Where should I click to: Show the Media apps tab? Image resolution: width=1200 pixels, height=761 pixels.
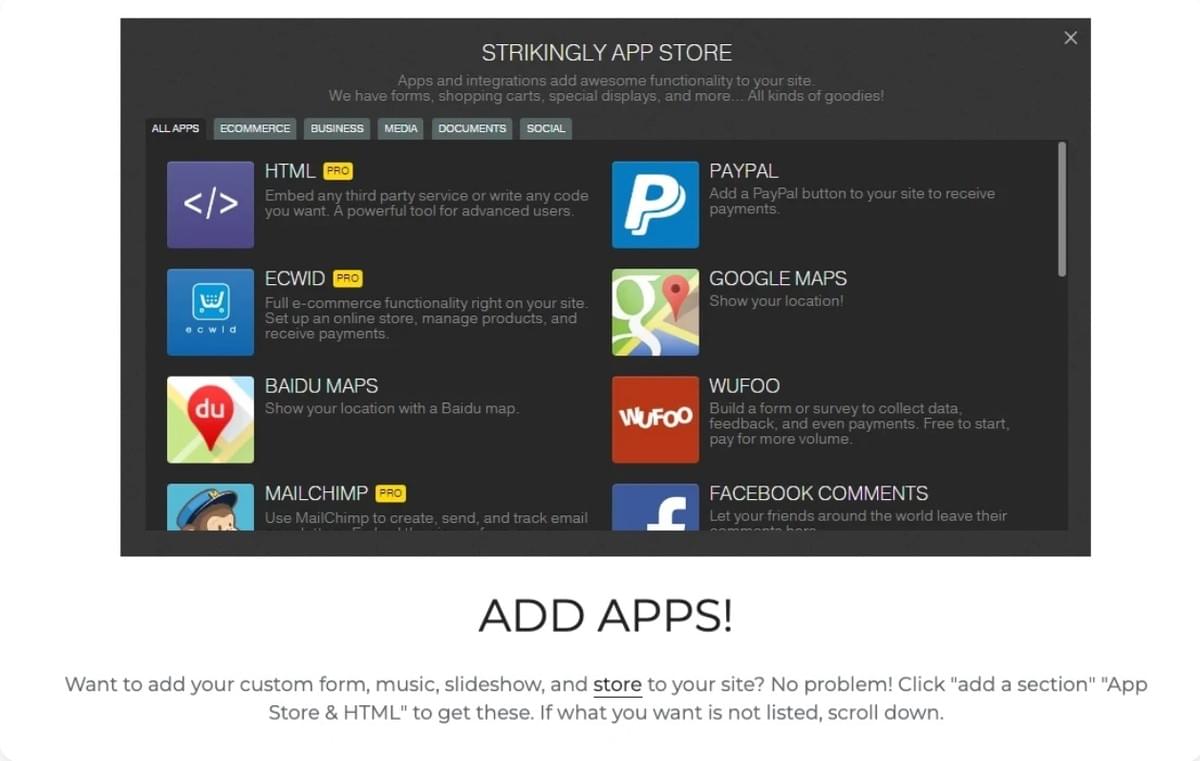click(x=401, y=128)
